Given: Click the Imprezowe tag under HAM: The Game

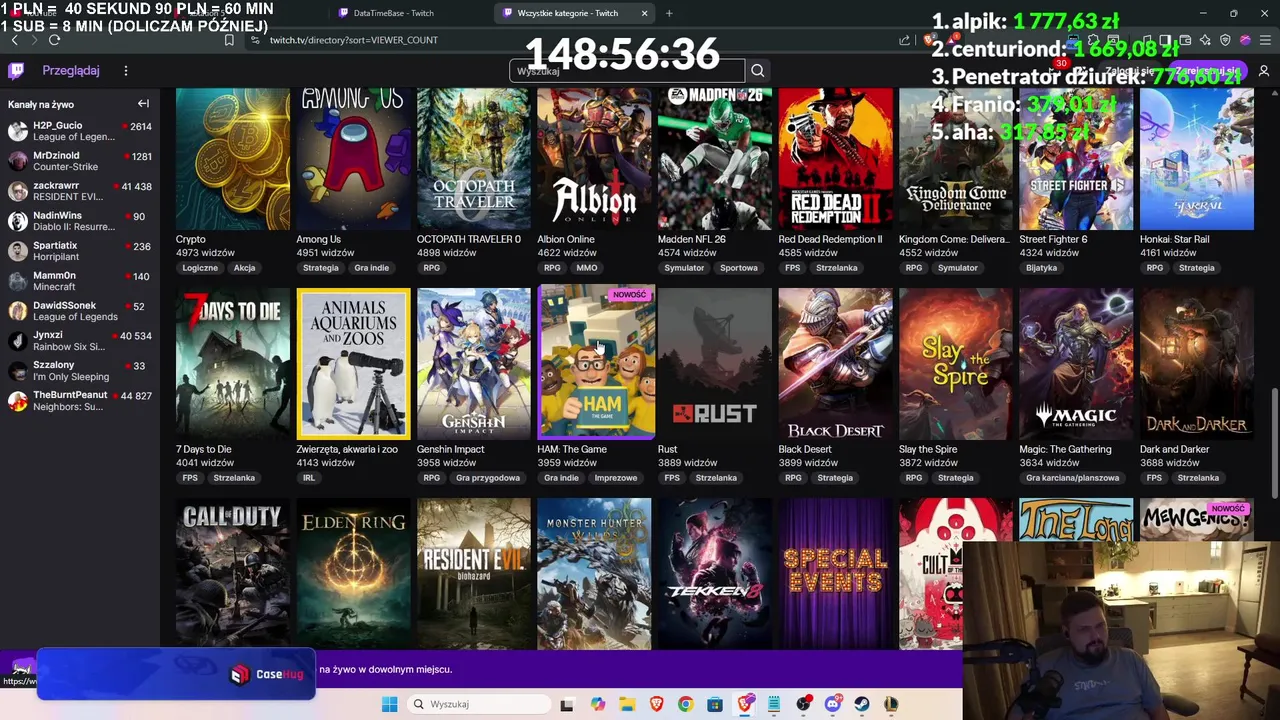Looking at the screenshot, I should [616, 478].
